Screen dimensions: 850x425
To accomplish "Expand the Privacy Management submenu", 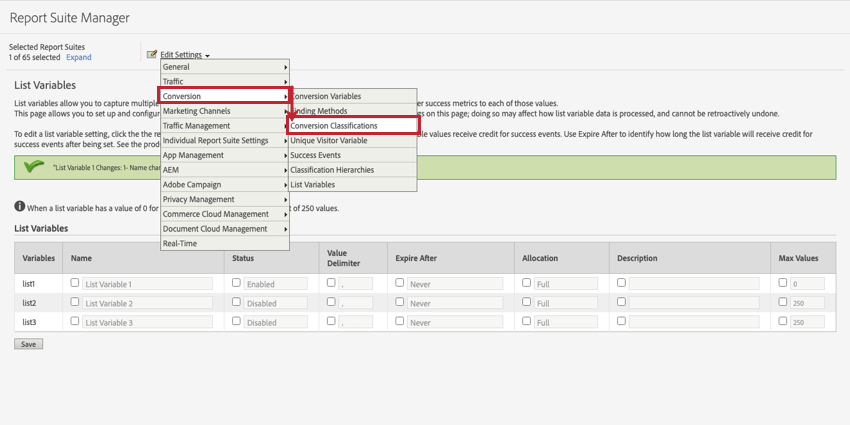I will point(224,199).
